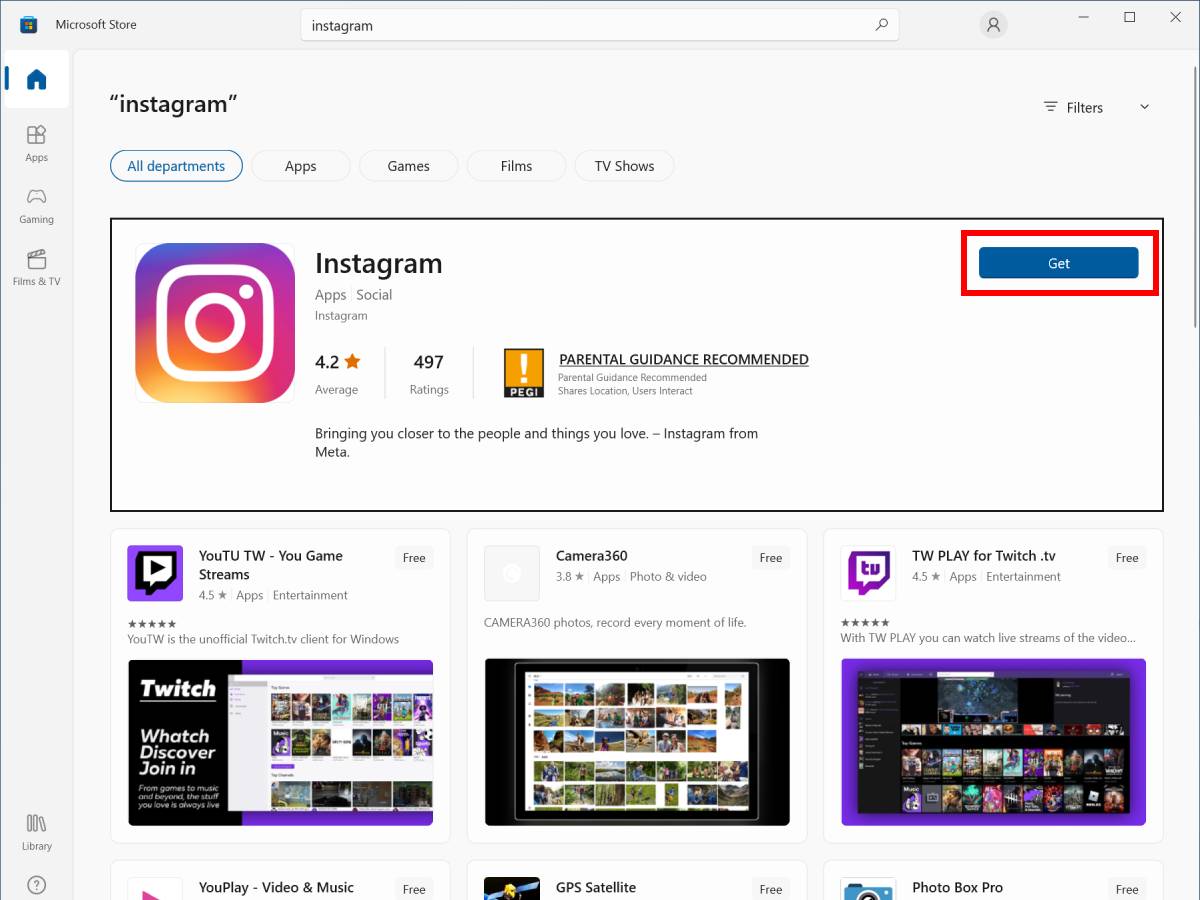Click the Instagram description text

click(x=536, y=442)
